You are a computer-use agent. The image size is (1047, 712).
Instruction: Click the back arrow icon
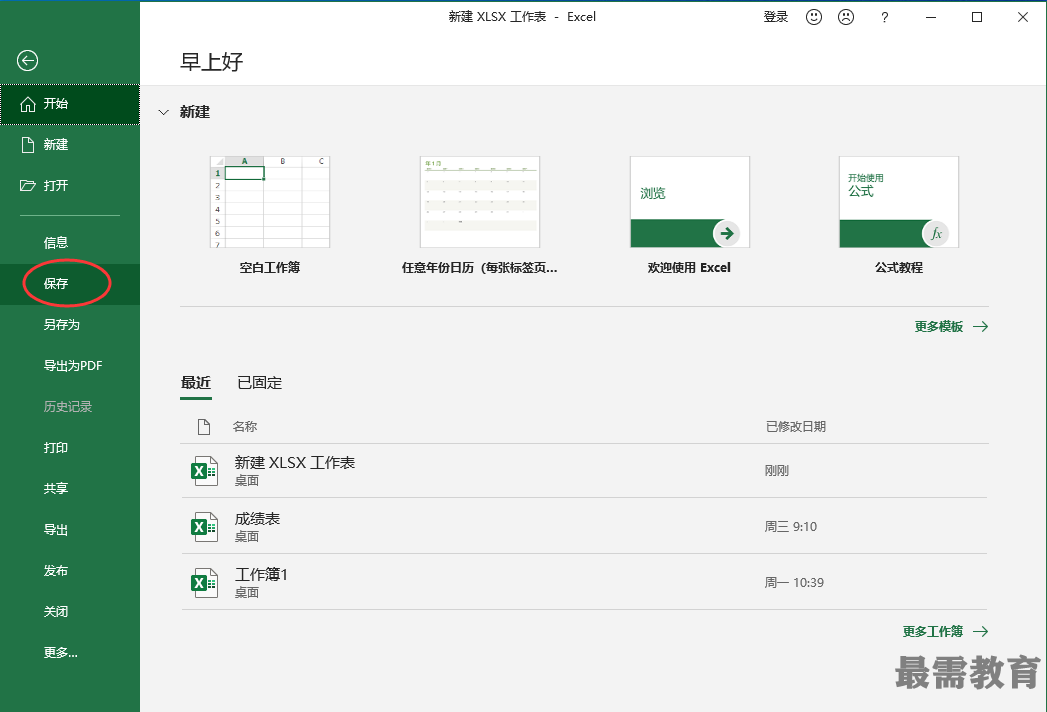pyautogui.click(x=27, y=61)
